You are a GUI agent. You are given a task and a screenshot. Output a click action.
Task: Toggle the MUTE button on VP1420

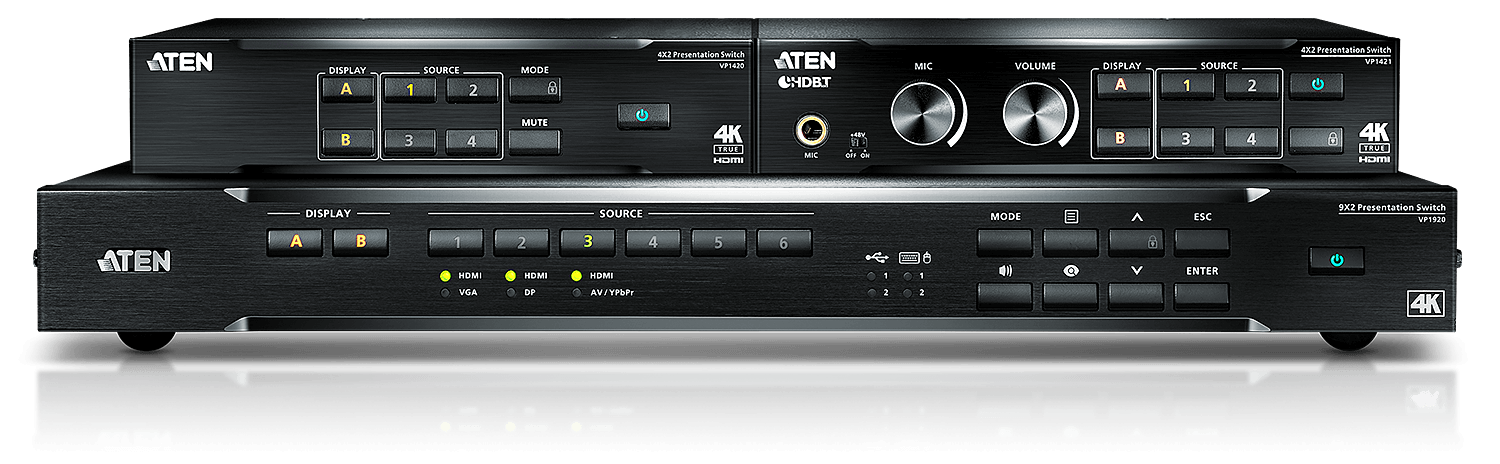534,140
